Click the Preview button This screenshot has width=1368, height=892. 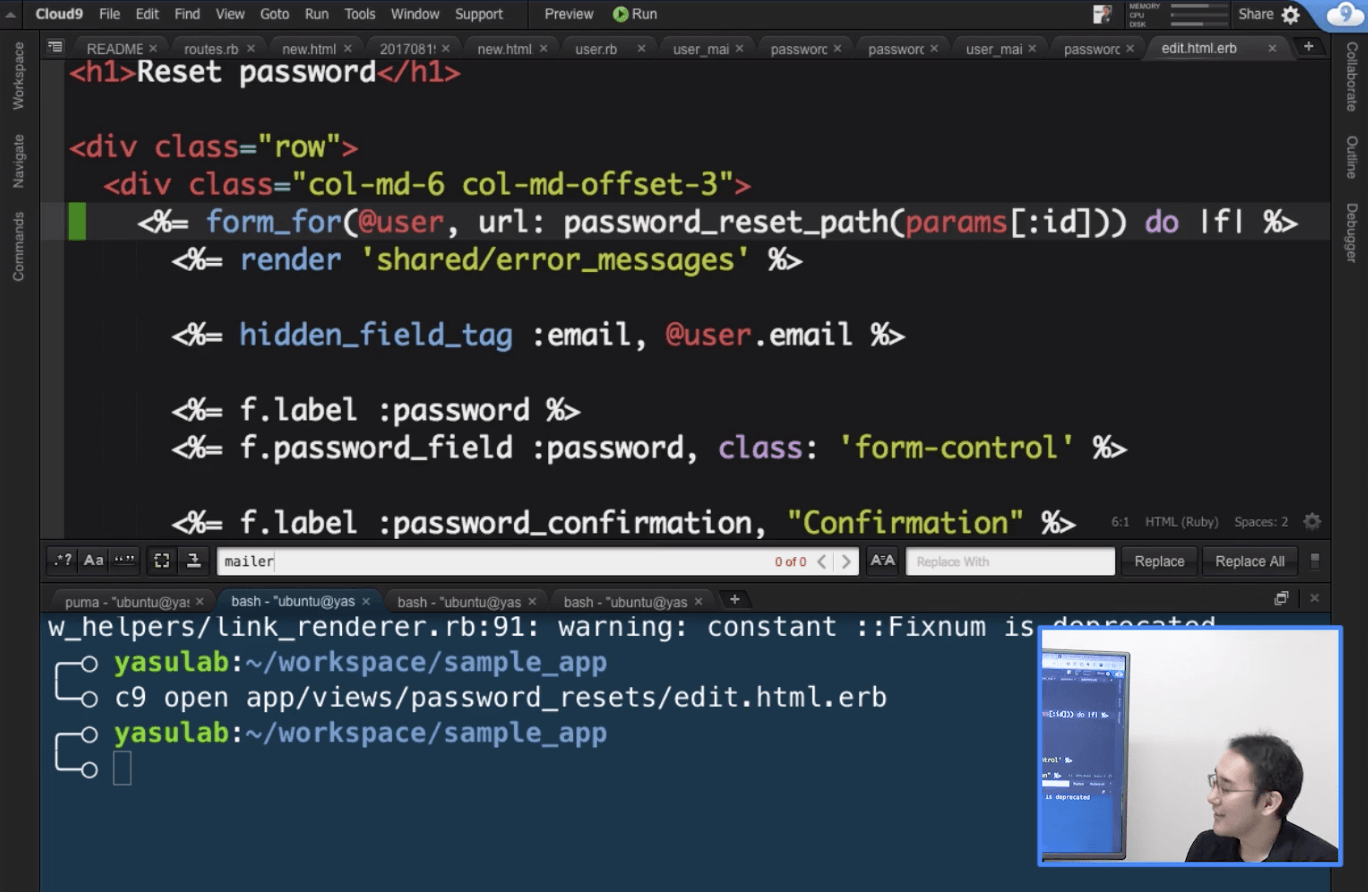coord(569,14)
